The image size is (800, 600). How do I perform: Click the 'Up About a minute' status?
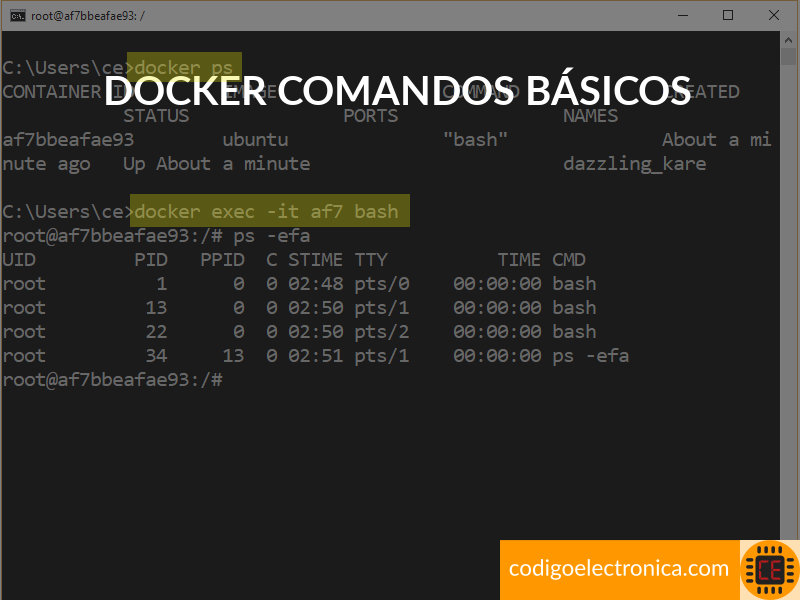point(216,164)
